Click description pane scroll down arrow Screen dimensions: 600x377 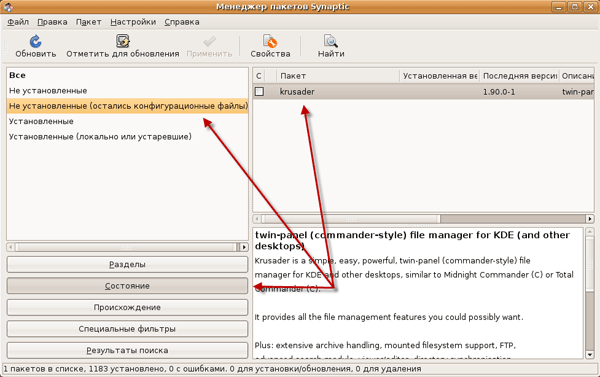(590, 355)
